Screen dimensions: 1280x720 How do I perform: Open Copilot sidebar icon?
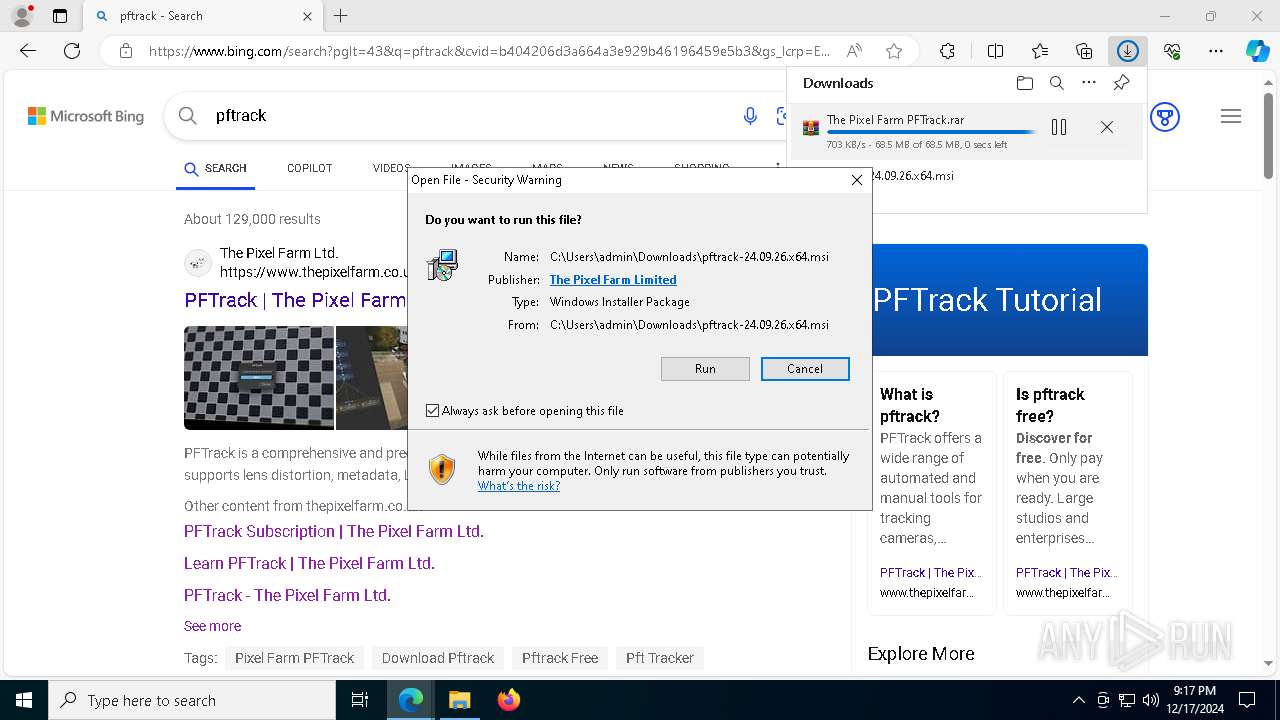1257,51
